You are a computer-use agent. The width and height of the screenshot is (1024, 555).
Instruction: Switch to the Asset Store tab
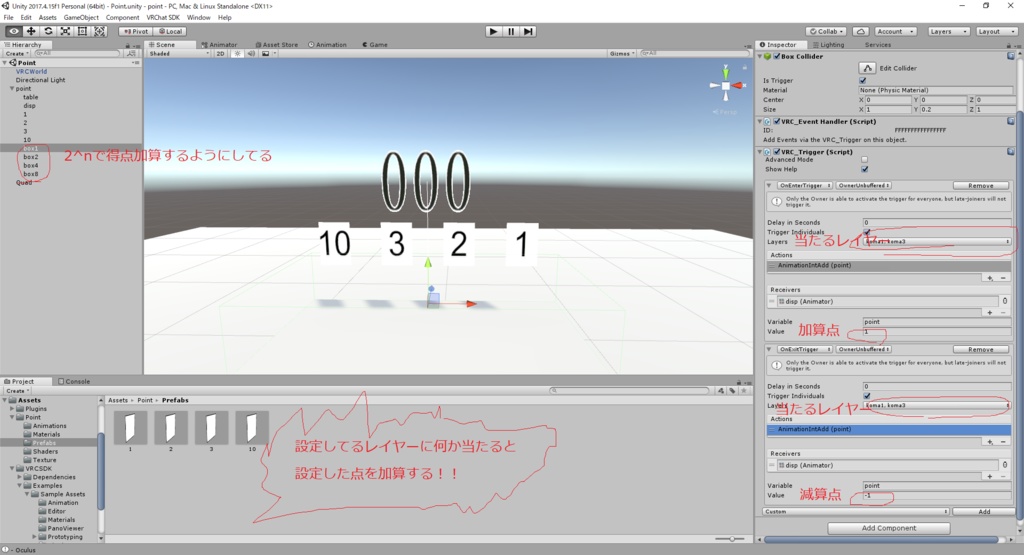pos(276,45)
